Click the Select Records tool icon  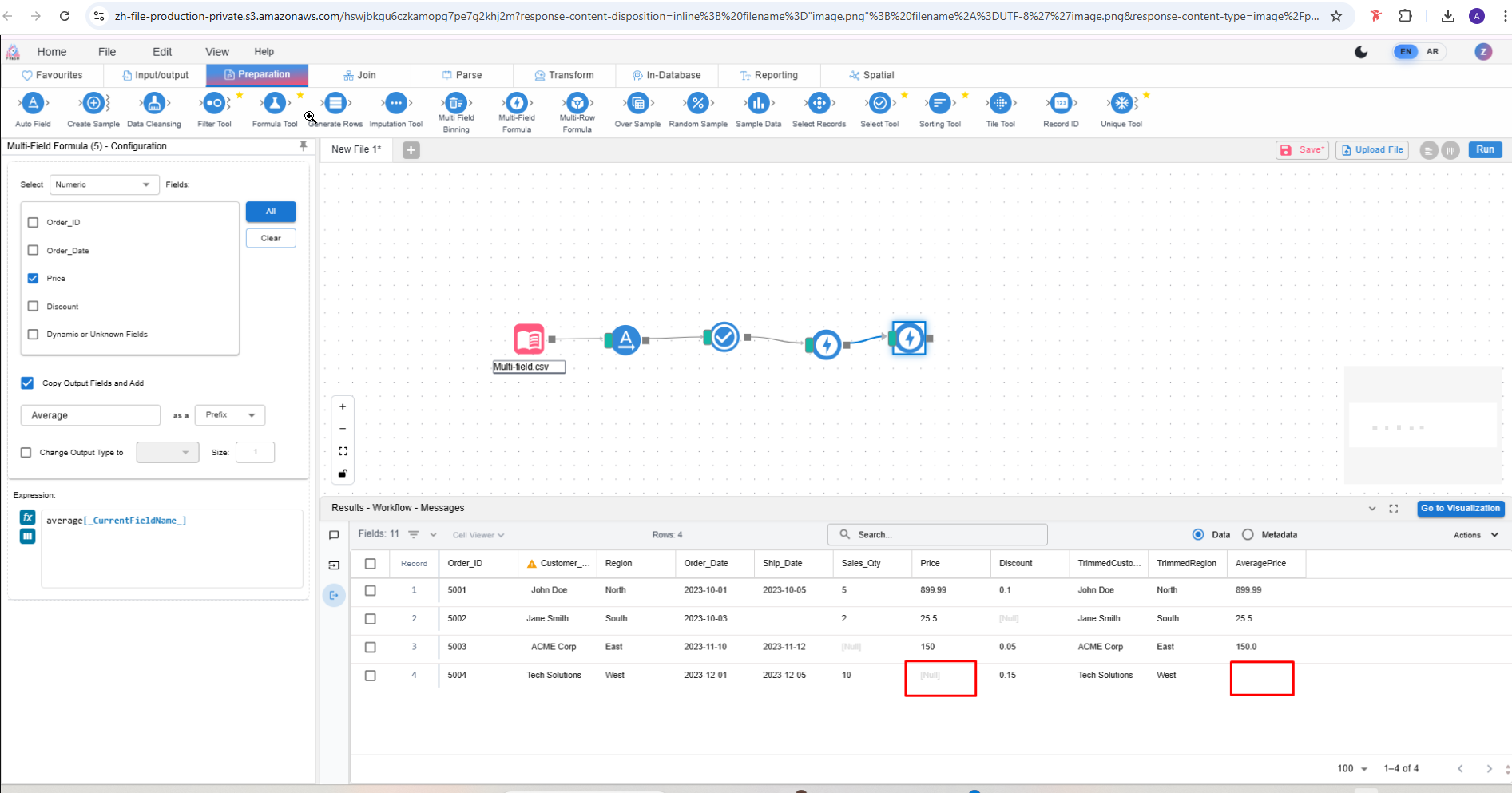click(819, 104)
